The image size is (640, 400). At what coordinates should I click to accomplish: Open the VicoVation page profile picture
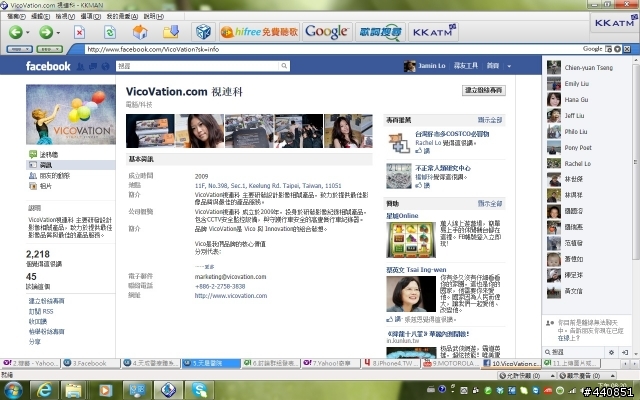click(71, 115)
